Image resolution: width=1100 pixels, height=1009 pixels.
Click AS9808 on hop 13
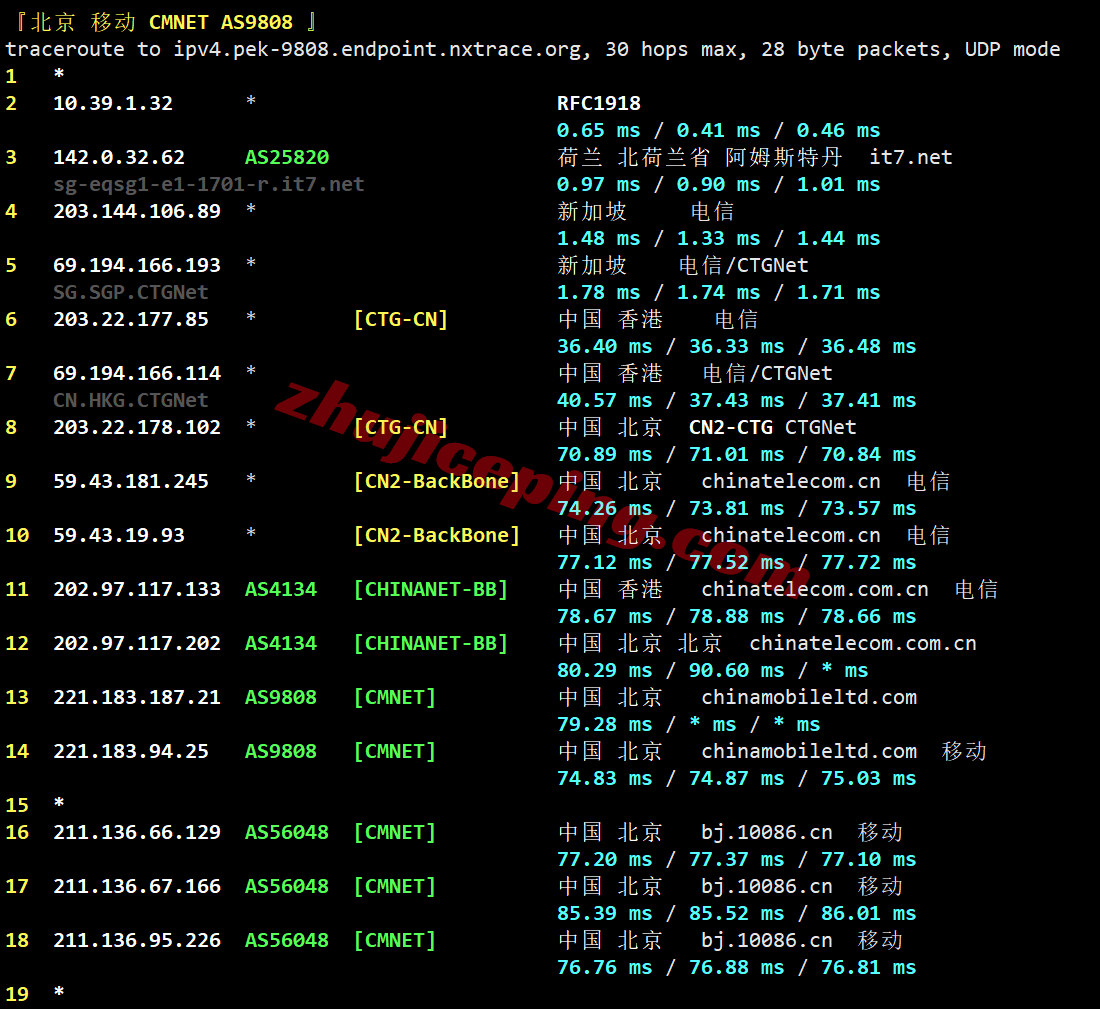pos(281,697)
